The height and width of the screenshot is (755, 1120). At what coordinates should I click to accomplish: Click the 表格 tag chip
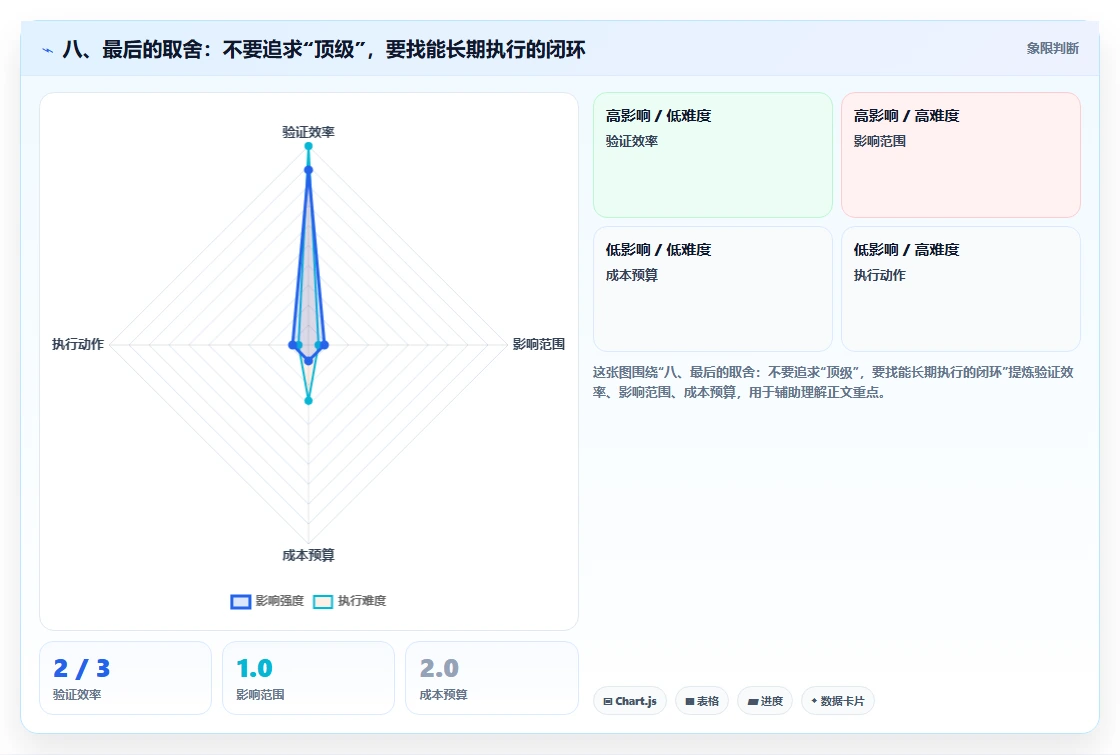click(702, 701)
